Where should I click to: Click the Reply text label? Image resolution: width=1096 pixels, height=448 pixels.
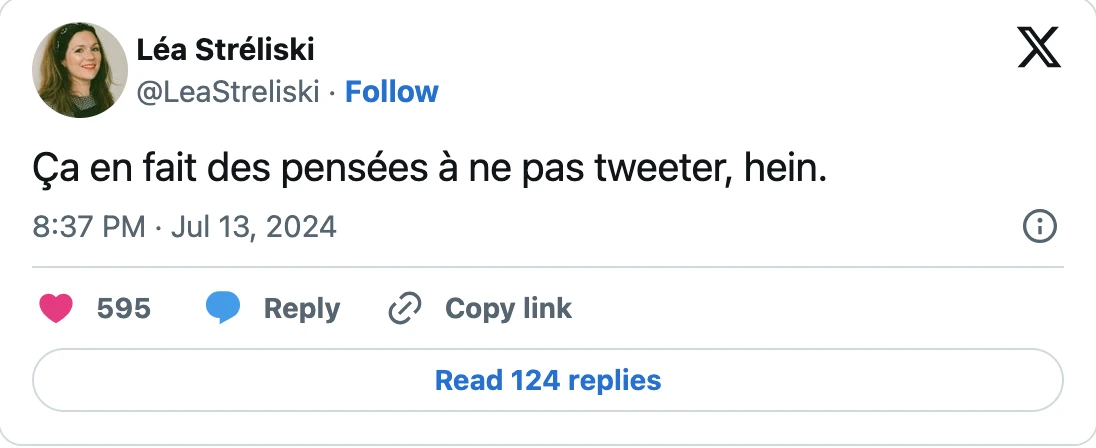click(x=301, y=309)
